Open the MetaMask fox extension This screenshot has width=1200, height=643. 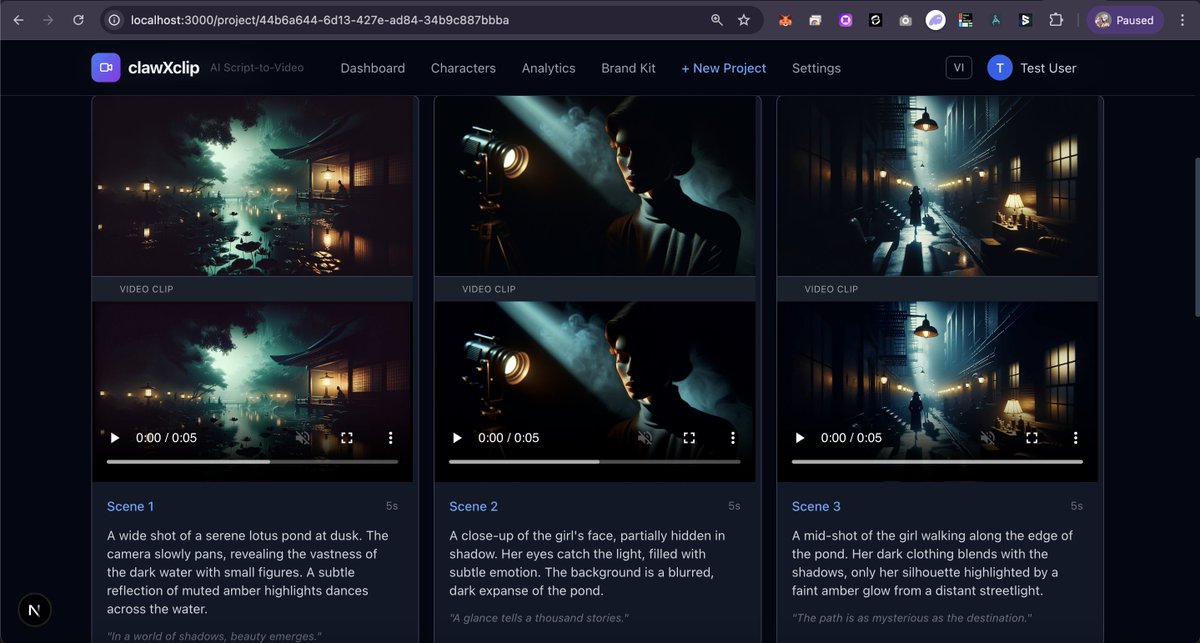787,20
